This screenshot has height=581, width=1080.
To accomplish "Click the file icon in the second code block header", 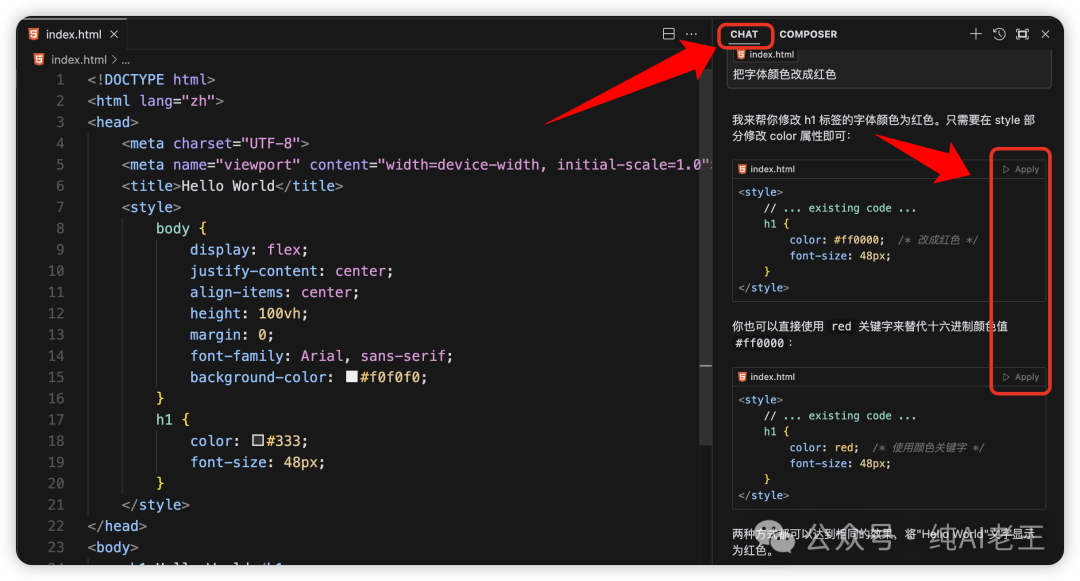I will click(x=742, y=377).
